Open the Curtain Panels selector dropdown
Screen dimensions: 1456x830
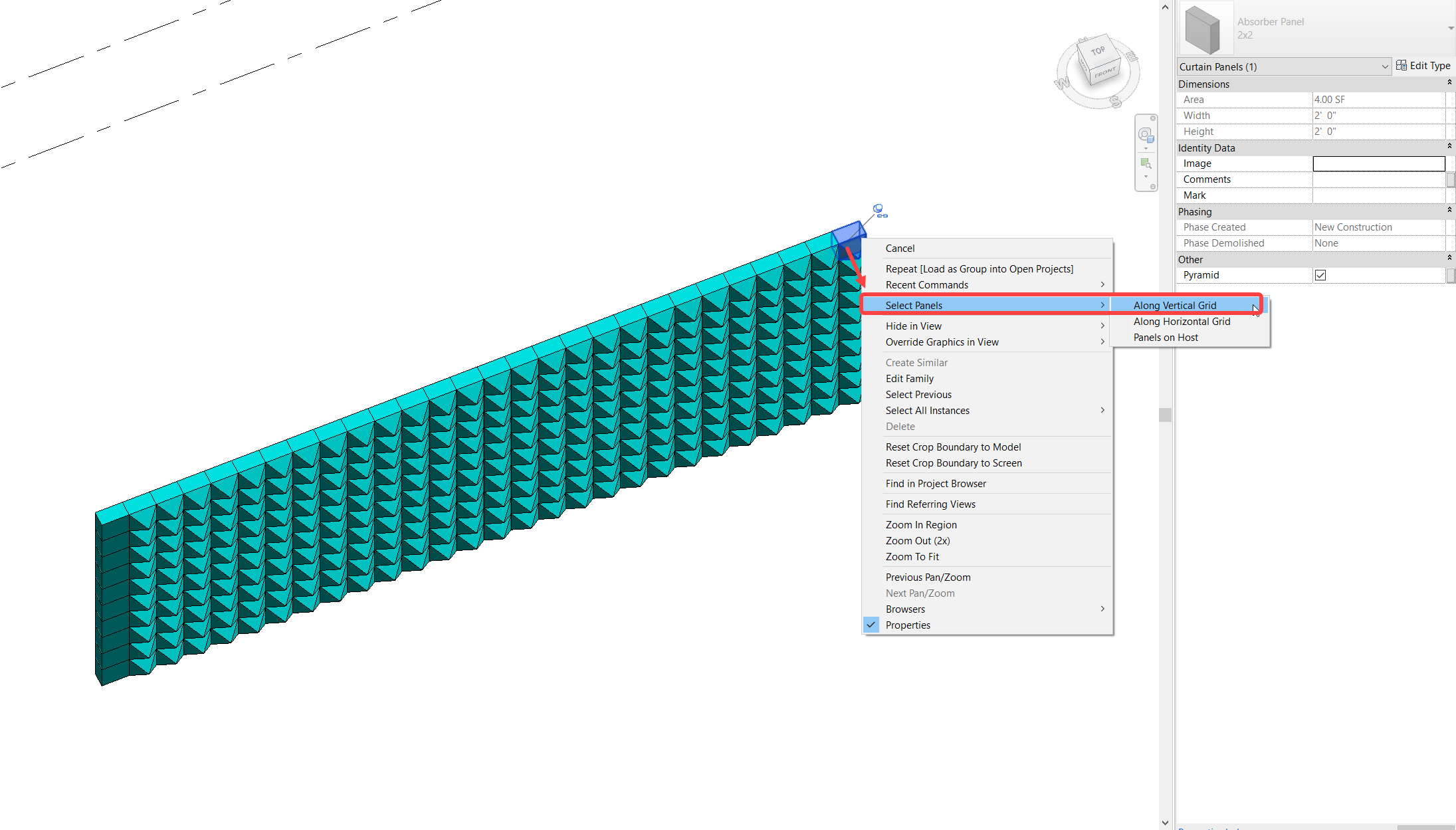(x=1384, y=66)
